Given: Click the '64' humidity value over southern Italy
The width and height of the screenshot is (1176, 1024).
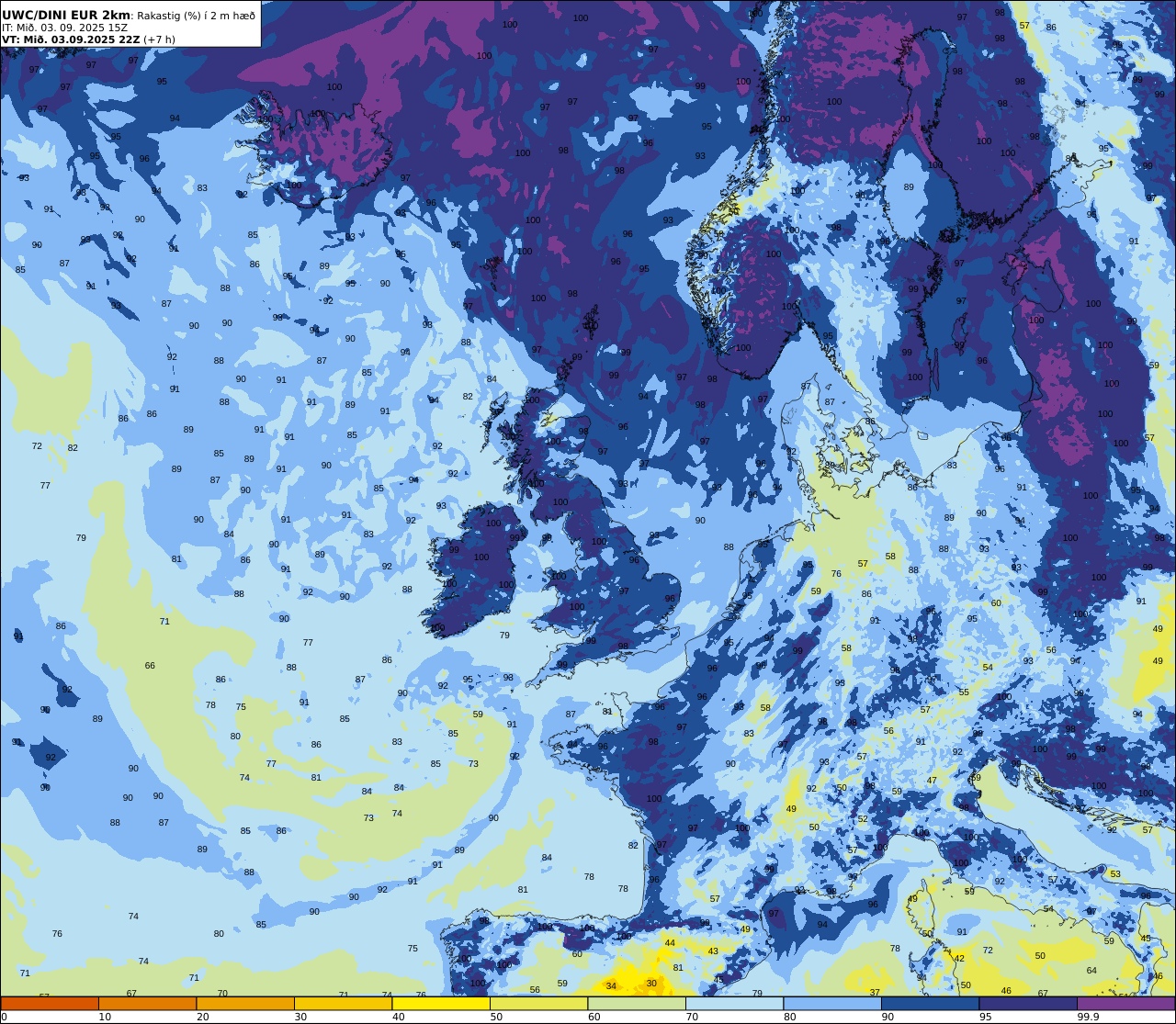Looking at the screenshot, I should click(1091, 971).
